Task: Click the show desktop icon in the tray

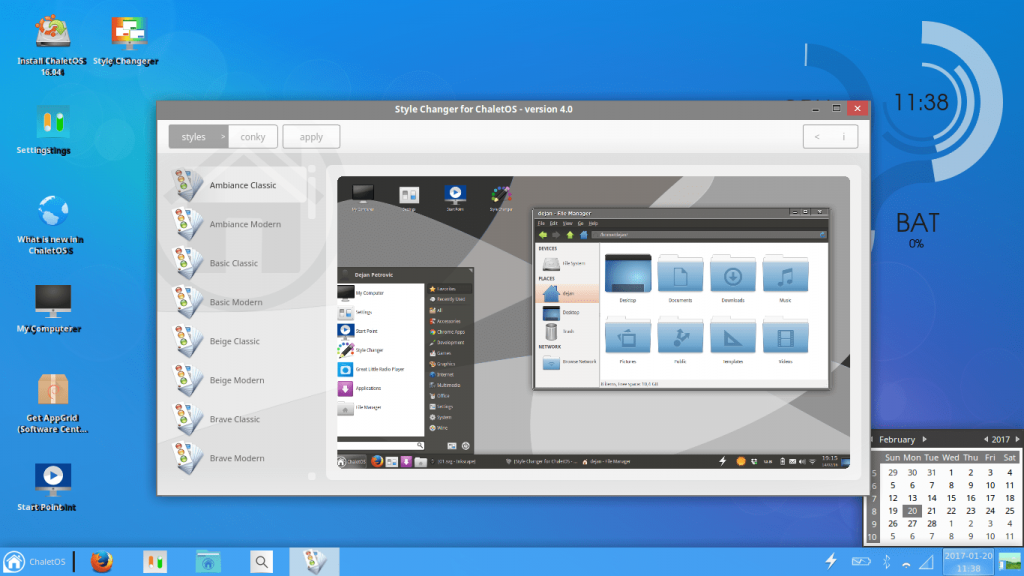Action: coord(1010,562)
